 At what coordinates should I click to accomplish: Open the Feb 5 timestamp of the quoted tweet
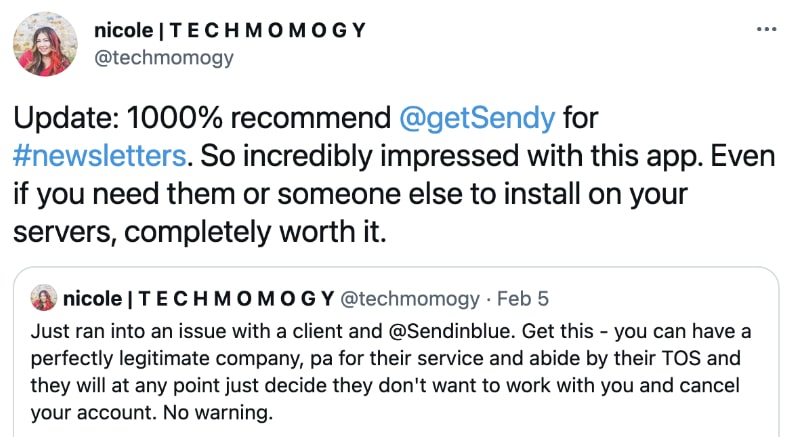point(523,298)
